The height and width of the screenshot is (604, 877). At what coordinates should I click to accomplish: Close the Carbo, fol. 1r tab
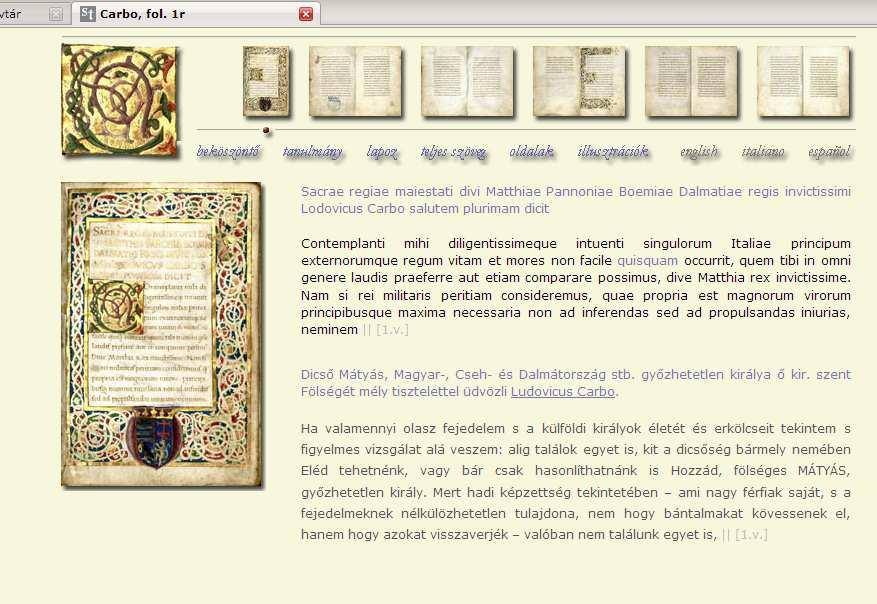[x=306, y=14]
